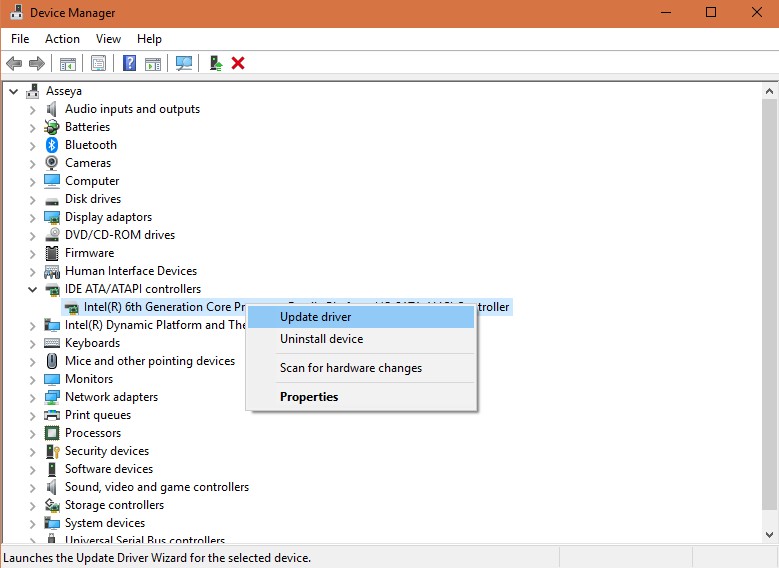This screenshot has height=568, width=779.
Task: Click the green-arrow Update driver toolbar icon
Action: 215,63
